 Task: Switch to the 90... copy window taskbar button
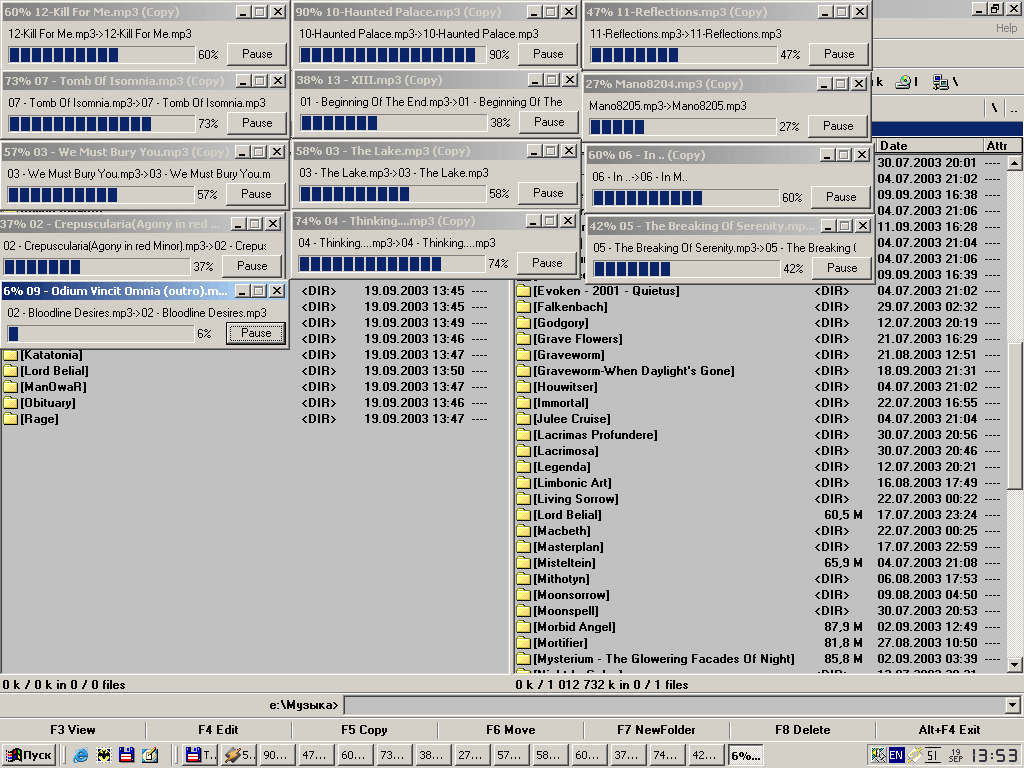click(x=277, y=755)
